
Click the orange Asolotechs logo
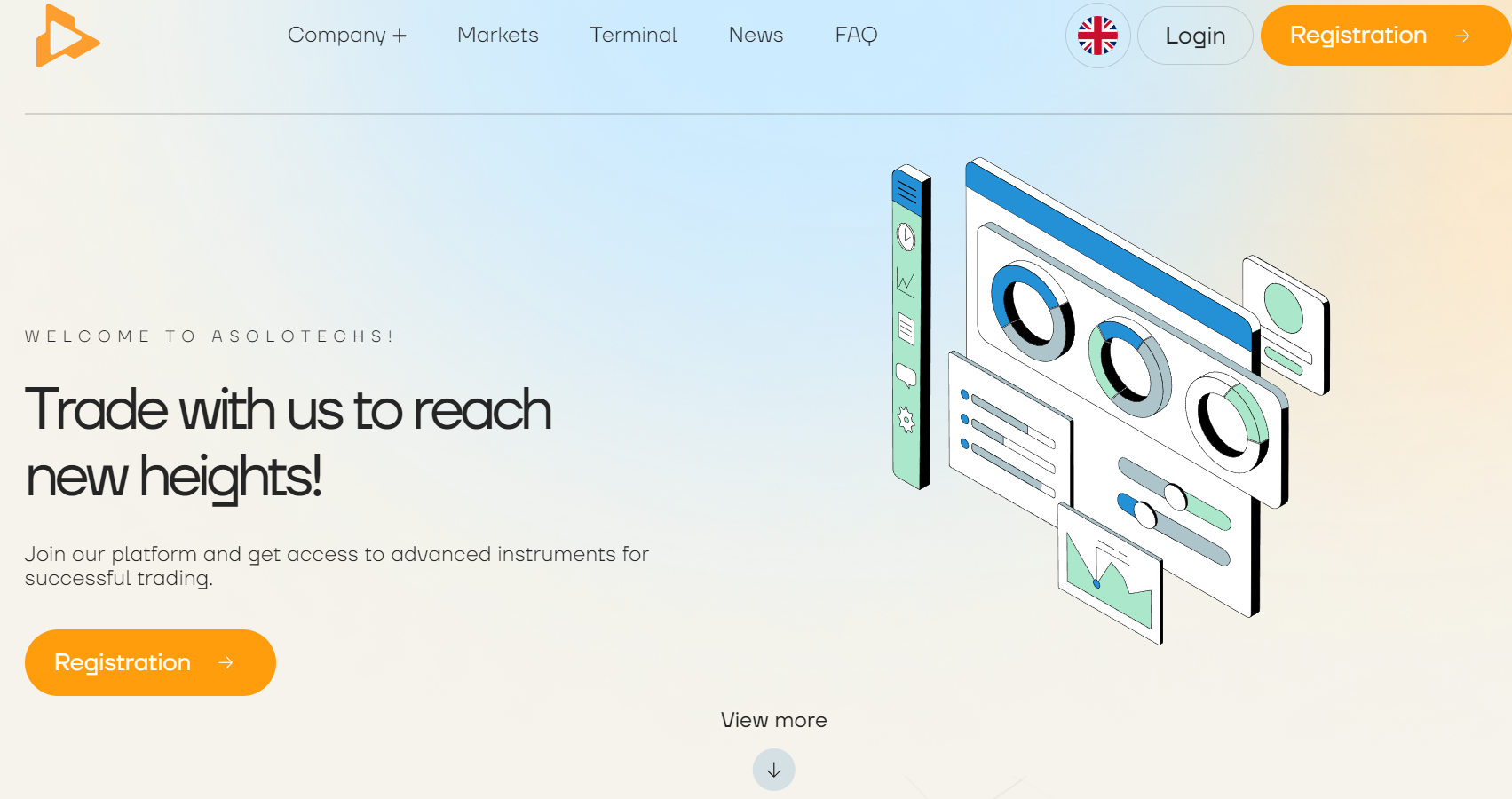point(67,36)
